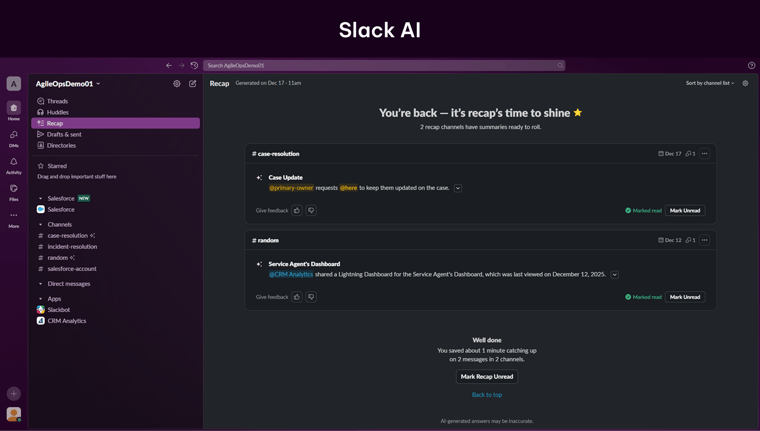Click the @CRM Analytics mention

click(291, 274)
